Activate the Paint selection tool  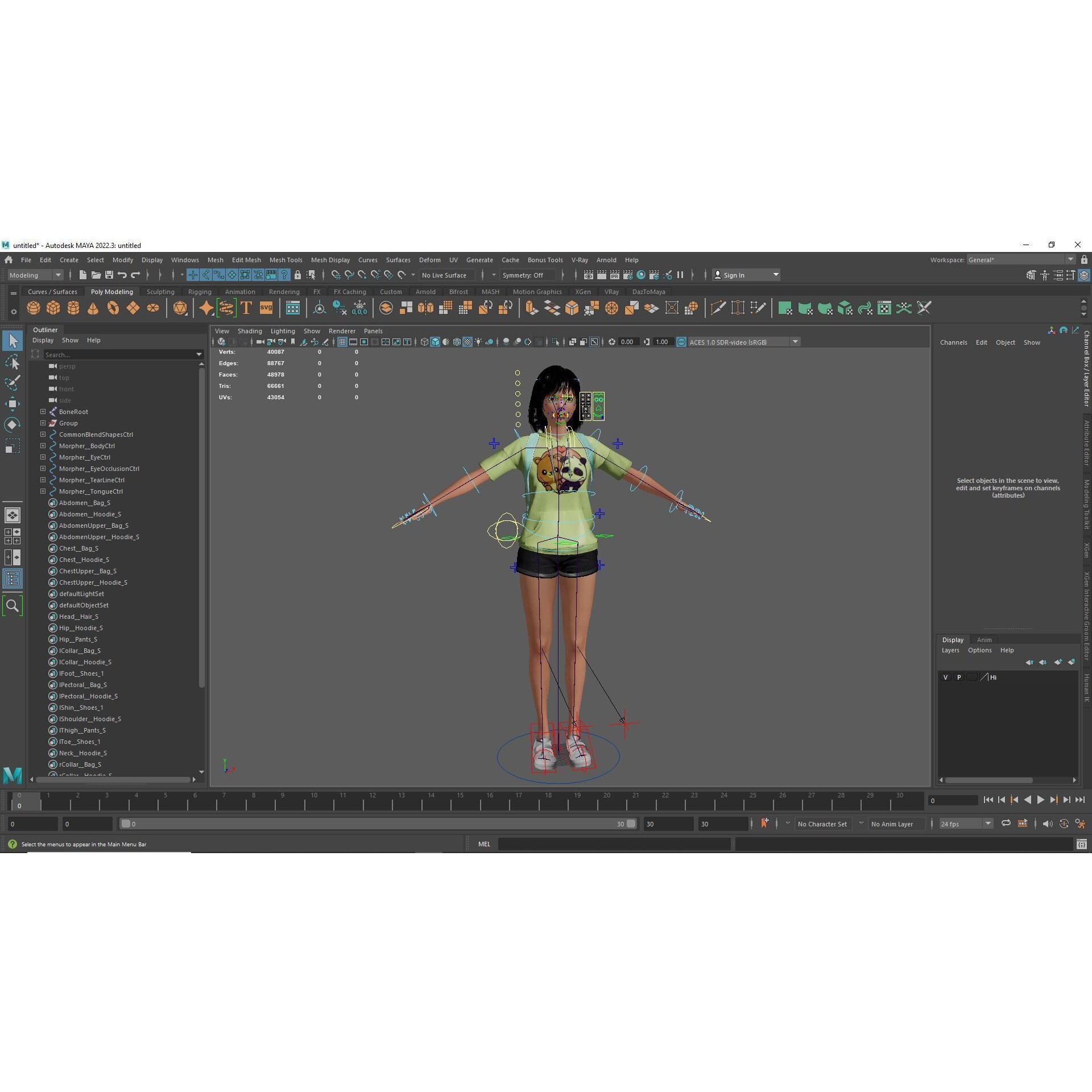13,383
